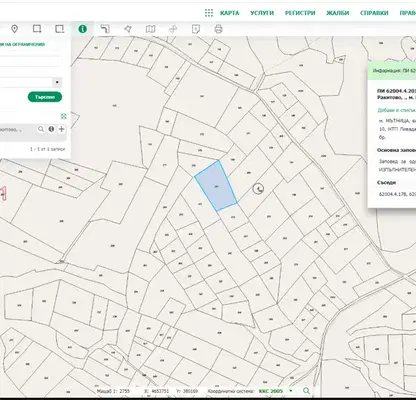This screenshot has height=400, width=416.
Task: Open the РЕГИСТРИ menu
Action: 300,13
